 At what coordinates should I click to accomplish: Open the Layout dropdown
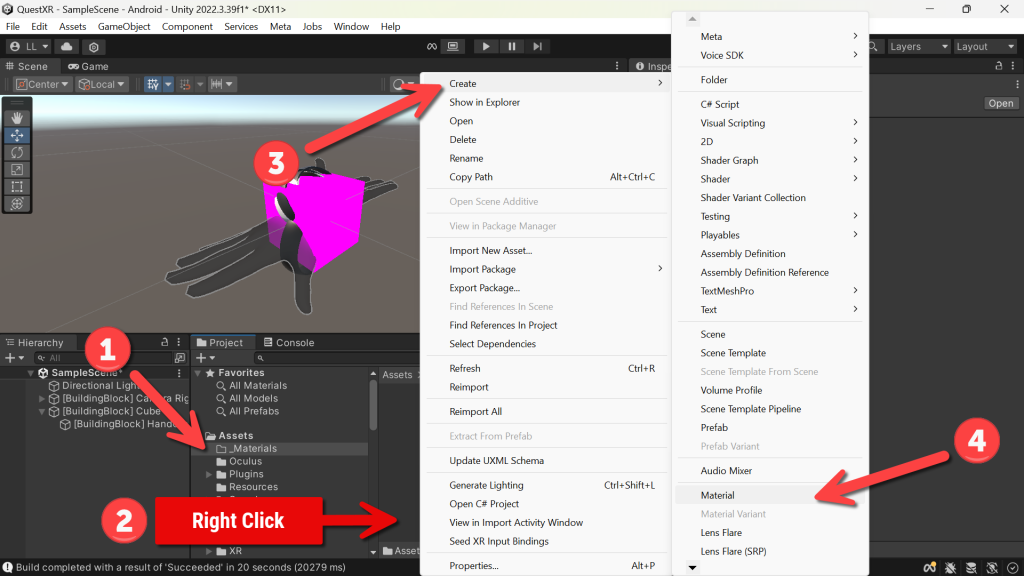(x=985, y=46)
